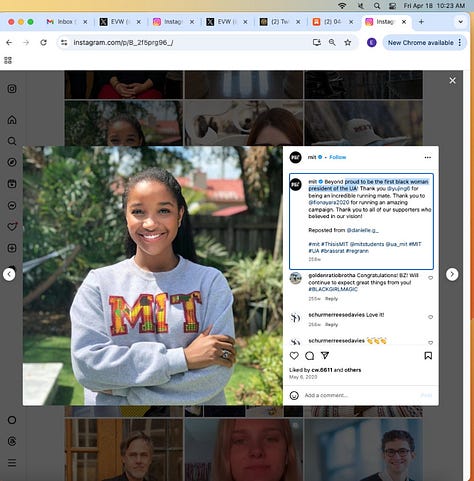
Task: Open macOS Control Center icon
Action: pos(392,6)
